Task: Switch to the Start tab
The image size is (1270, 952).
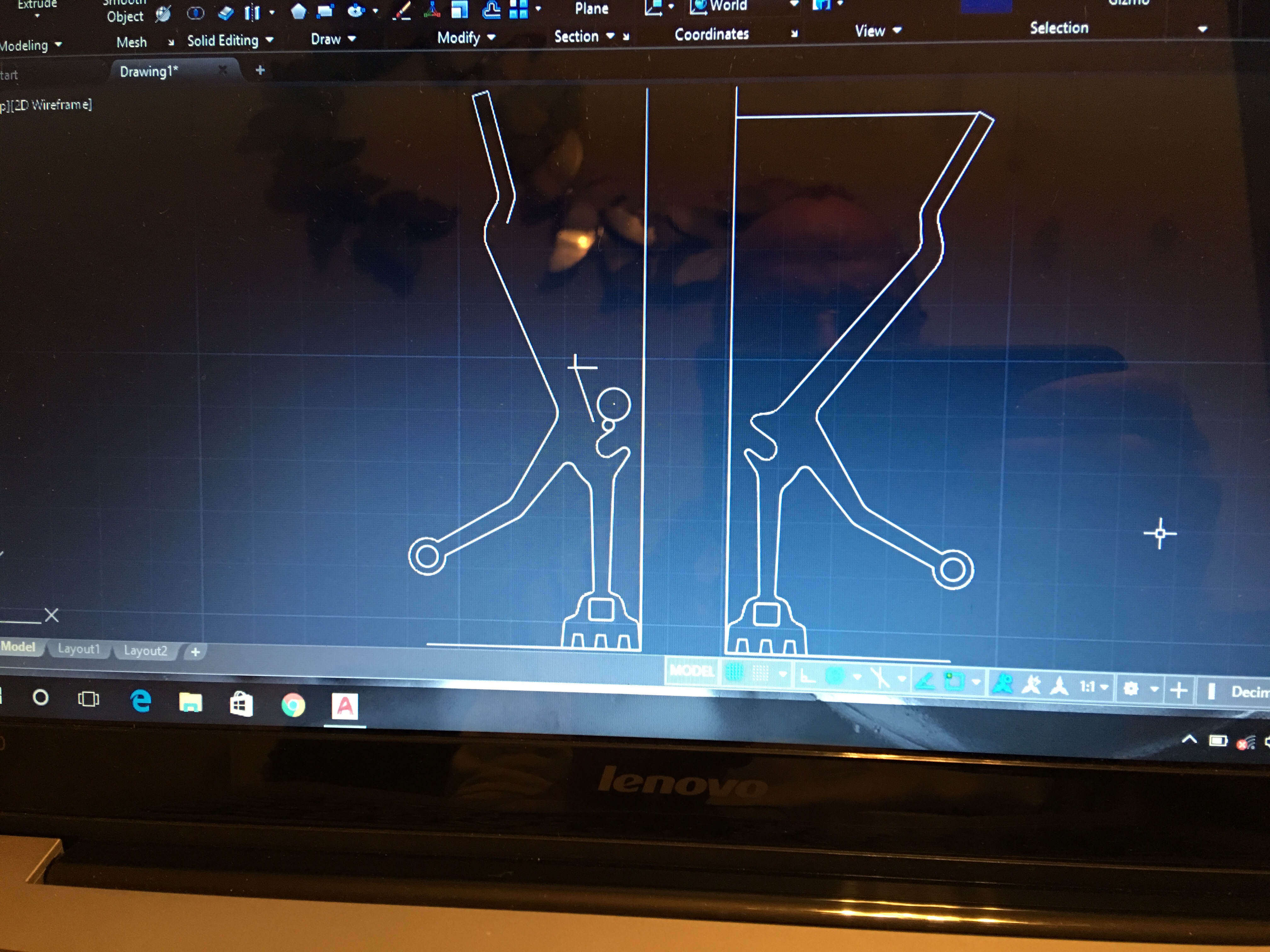Action: (9, 75)
